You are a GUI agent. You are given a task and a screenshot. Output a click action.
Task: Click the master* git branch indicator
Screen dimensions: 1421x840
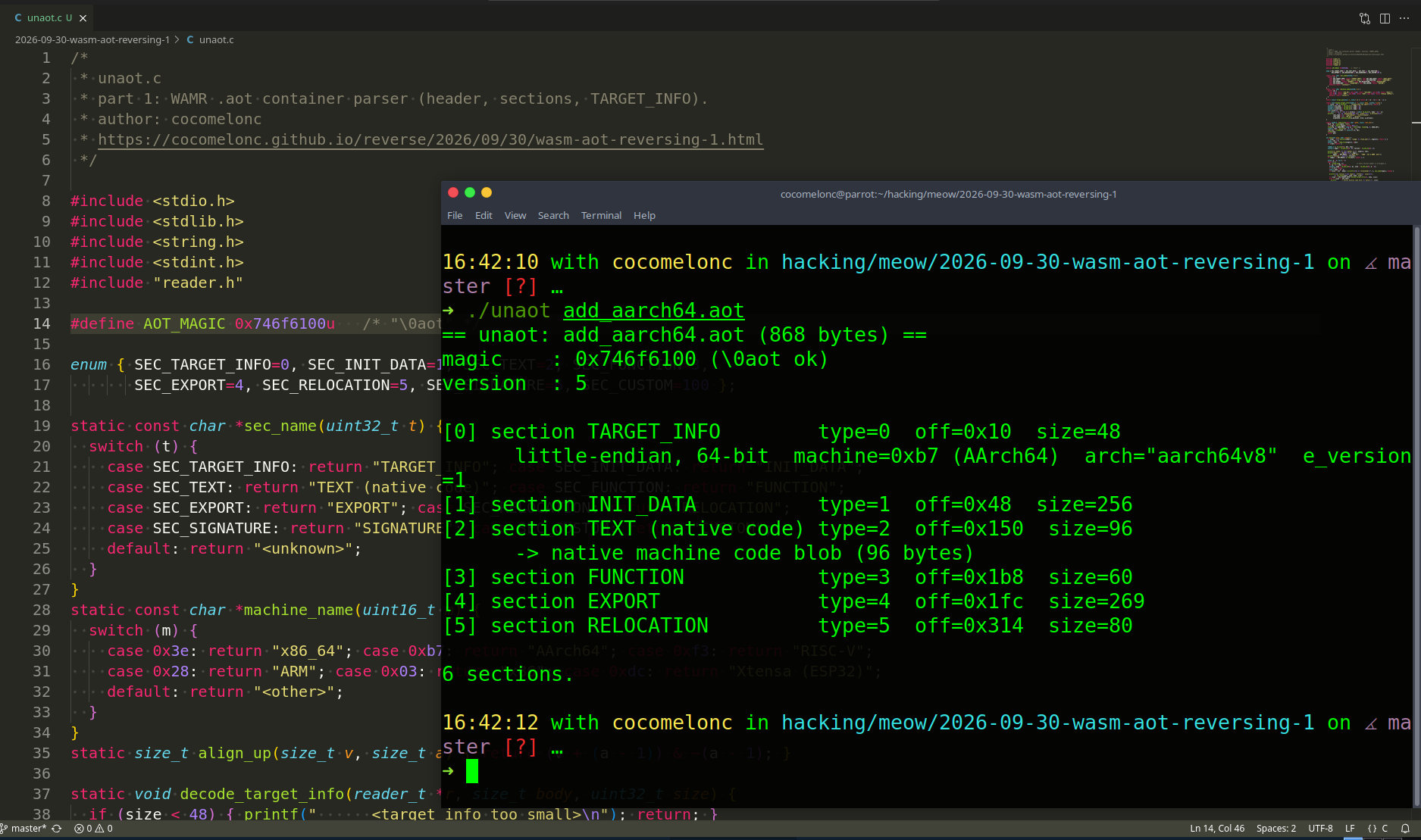click(x=23, y=828)
